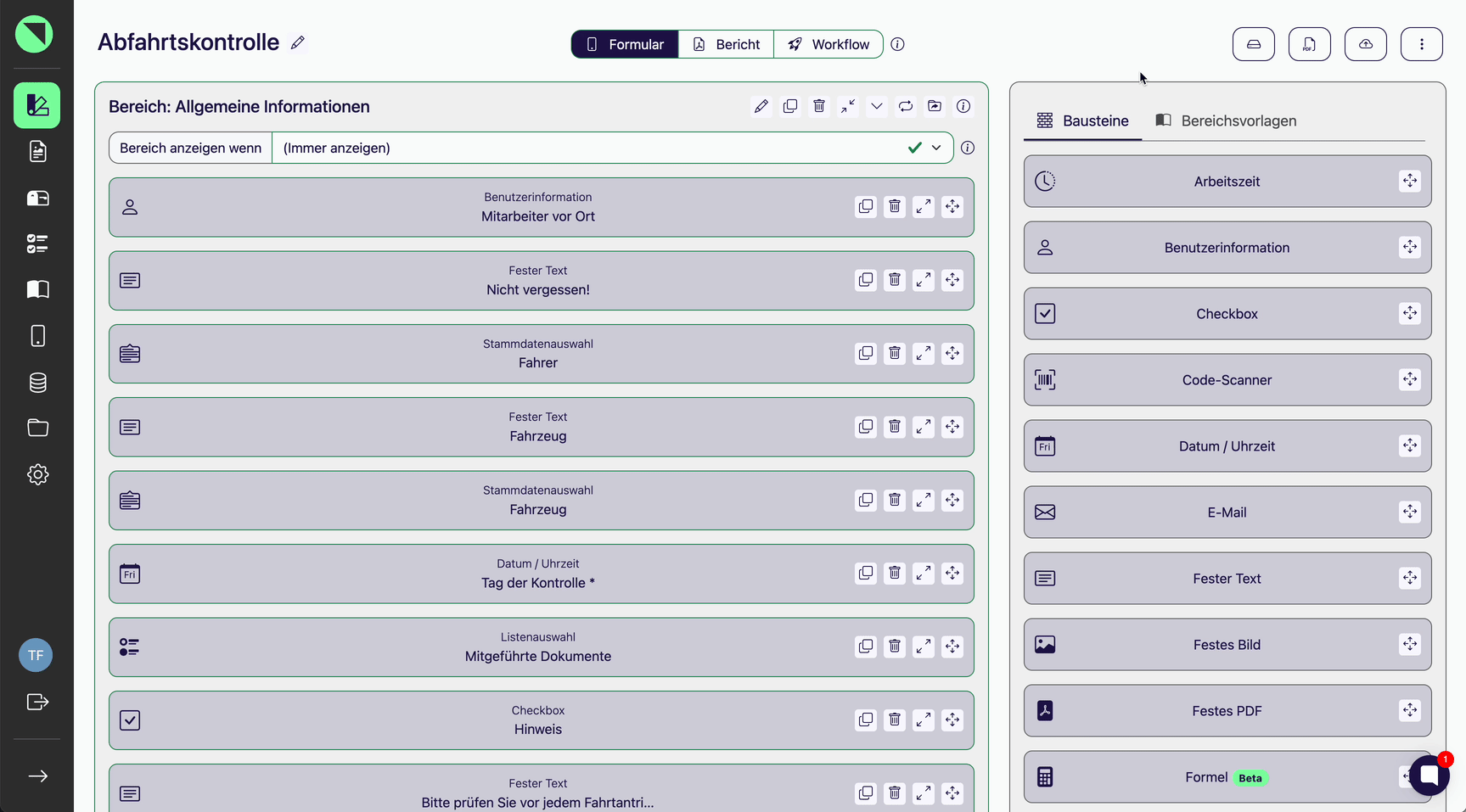This screenshot has height=812, width=1466.
Task: Click the logout icon in the sidebar
Action: point(37,702)
